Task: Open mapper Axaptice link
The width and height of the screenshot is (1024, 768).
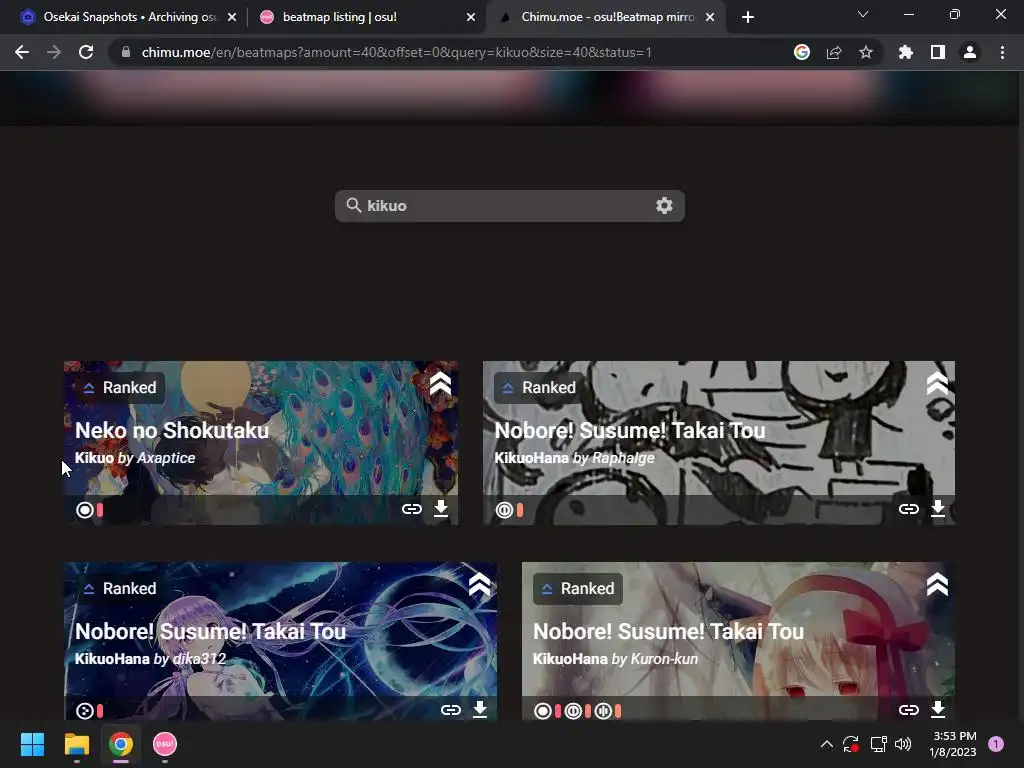Action: 166,458
